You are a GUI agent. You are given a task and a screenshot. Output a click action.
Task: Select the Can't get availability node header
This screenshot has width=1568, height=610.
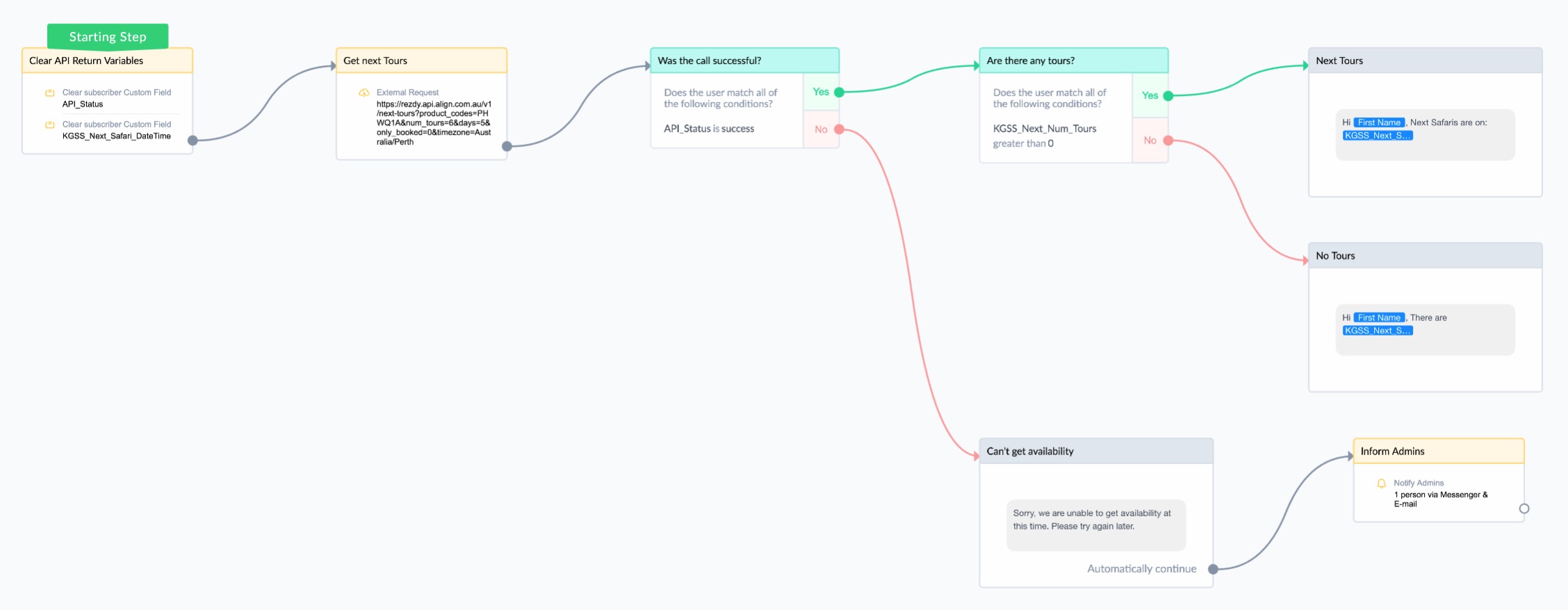pos(1095,452)
